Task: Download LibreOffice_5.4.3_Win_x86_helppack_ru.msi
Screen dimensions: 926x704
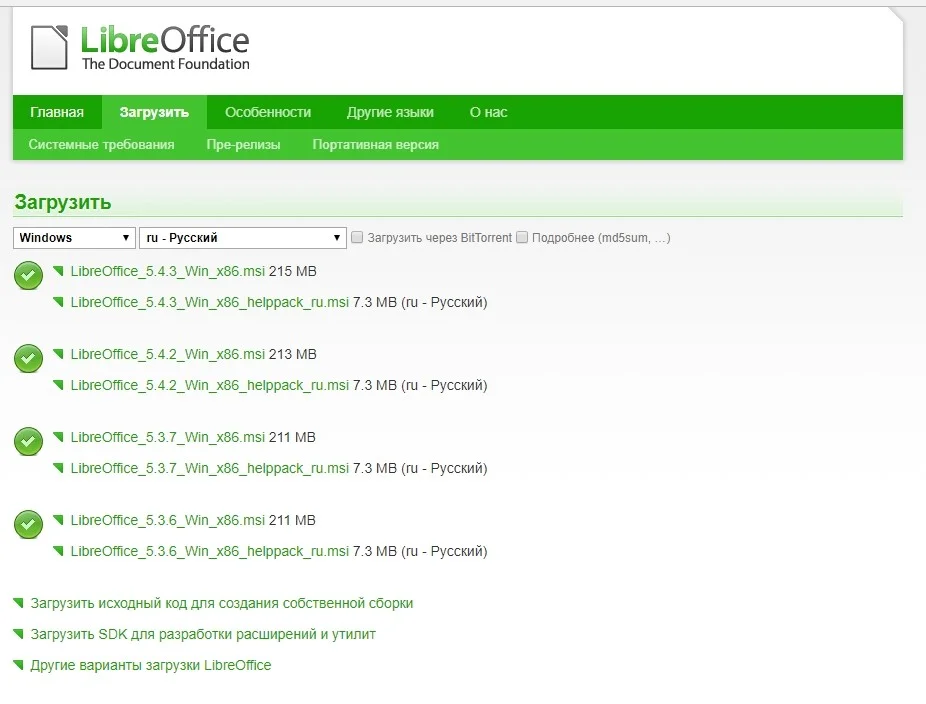Action: coord(210,302)
